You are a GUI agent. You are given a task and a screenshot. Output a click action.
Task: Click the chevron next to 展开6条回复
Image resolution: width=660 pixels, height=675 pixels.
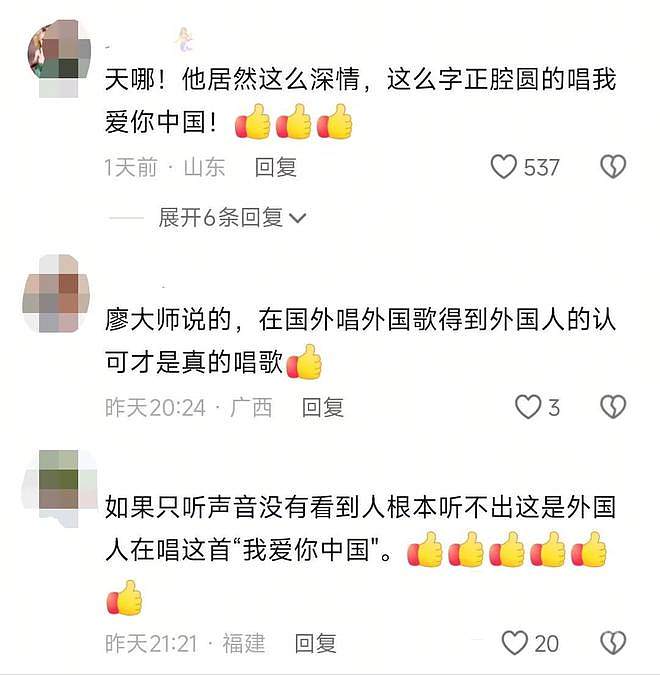point(297,218)
